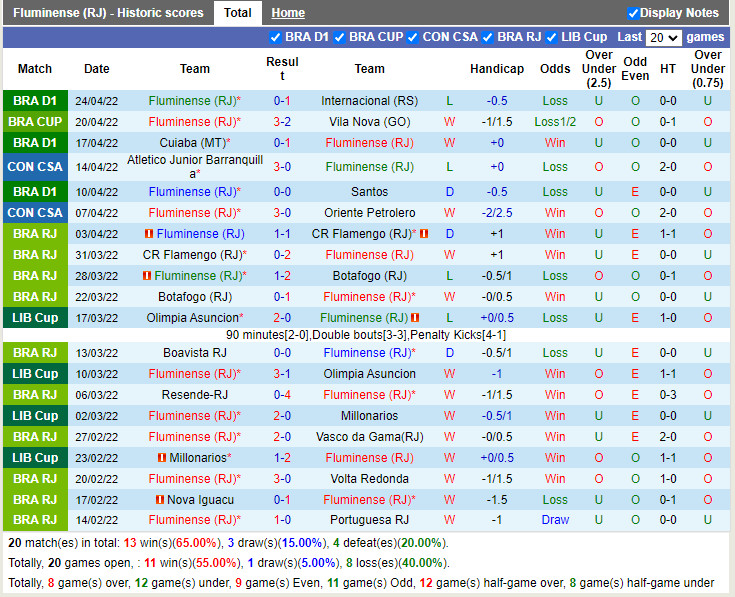This screenshot has width=735, height=597.
Task: Click the BRA CUP league badge on 20/04/22
Action: pyautogui.click(x=35, y=122)
